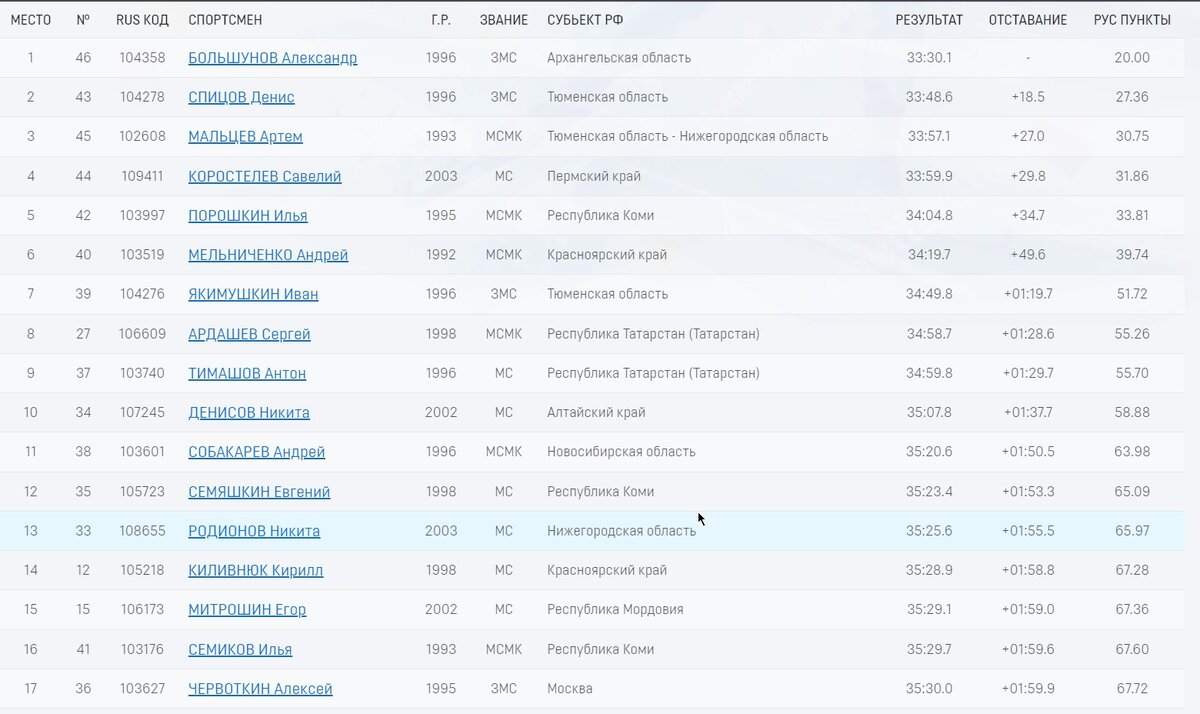Select СОБАКАРЕВ Андрей name link

click(256, 452)
